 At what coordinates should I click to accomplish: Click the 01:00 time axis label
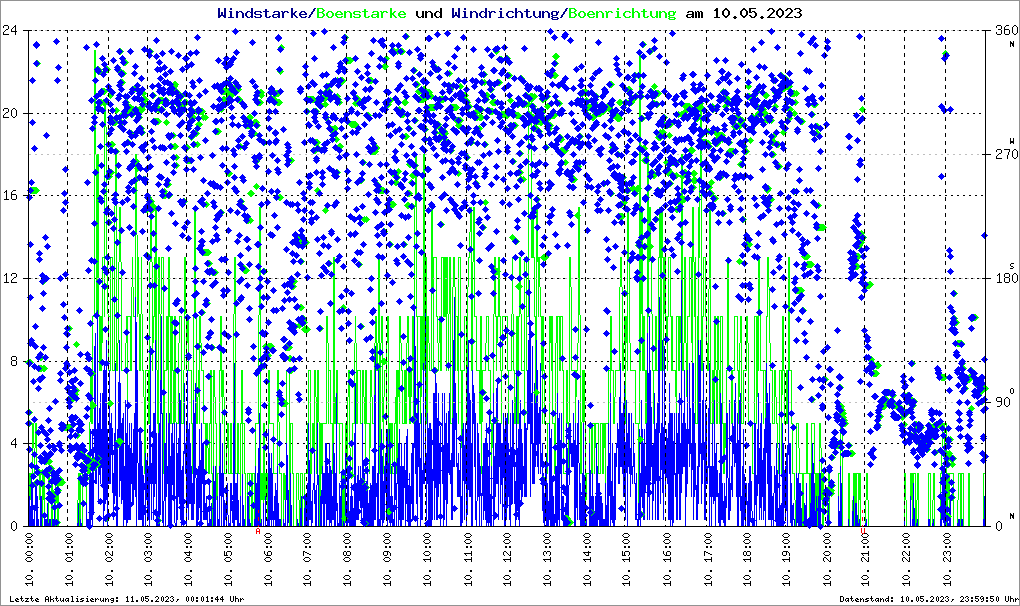pos(68,559)
